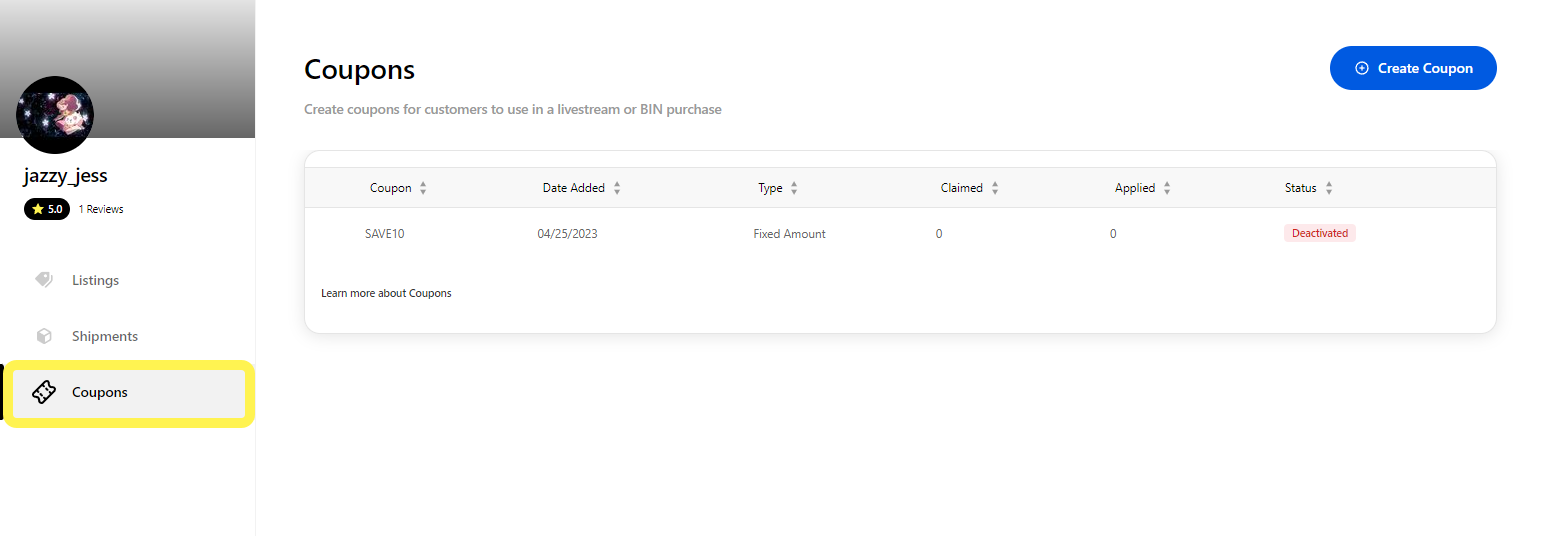Click the Deactivated status badge

click(1319, 233)
